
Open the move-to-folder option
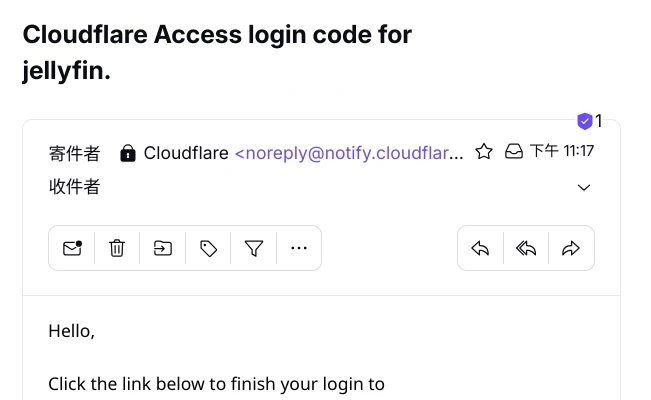(163, 249)
